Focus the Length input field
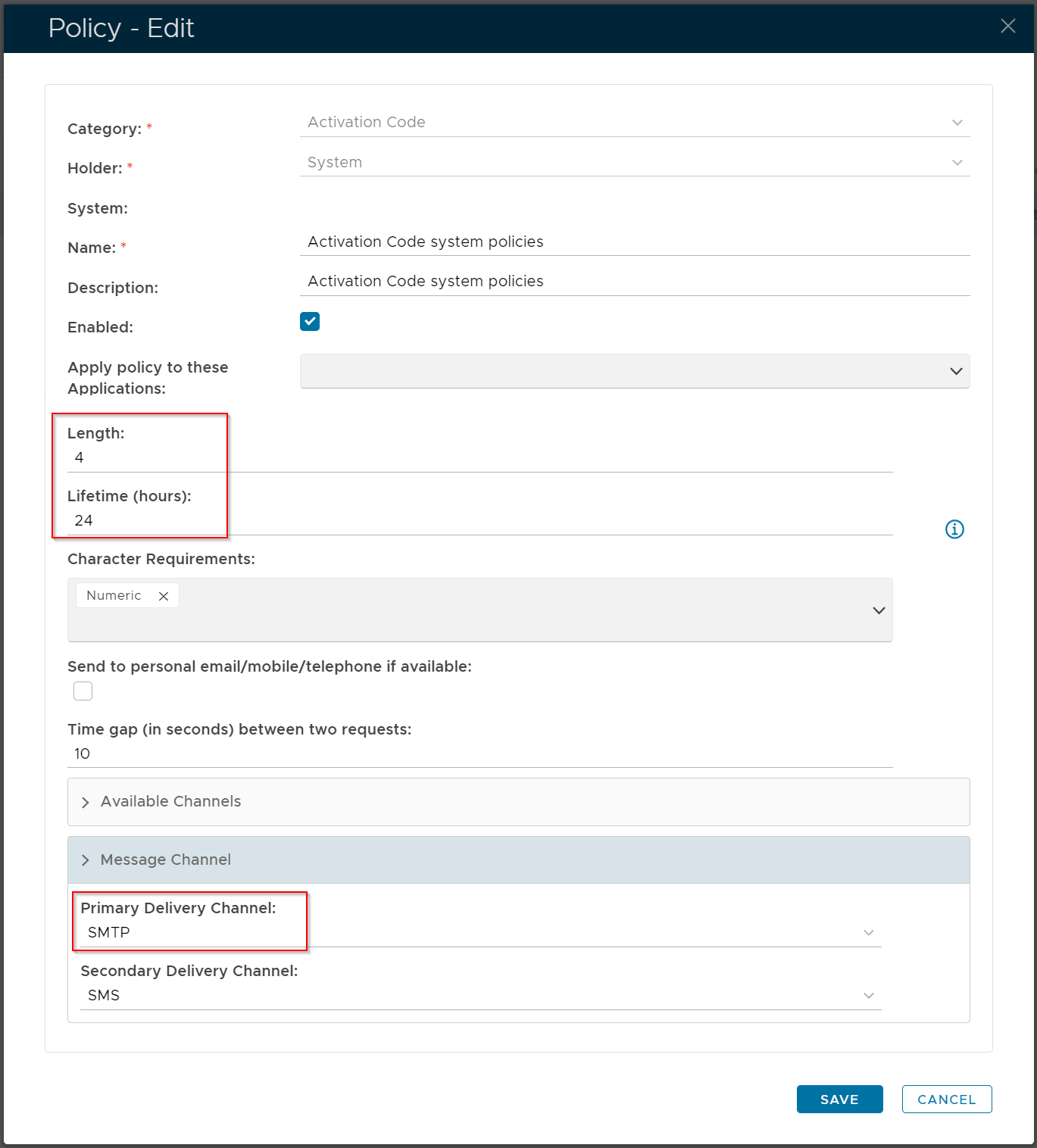 click(480, 458)
